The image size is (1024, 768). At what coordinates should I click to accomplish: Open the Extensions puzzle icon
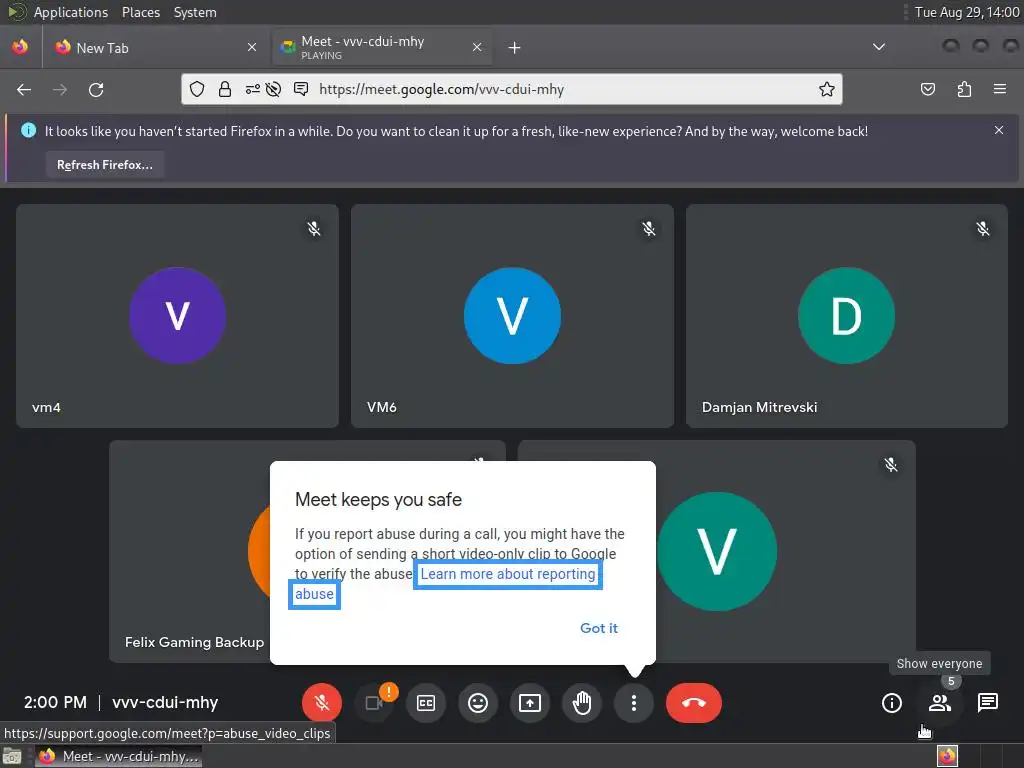point(964,89)
